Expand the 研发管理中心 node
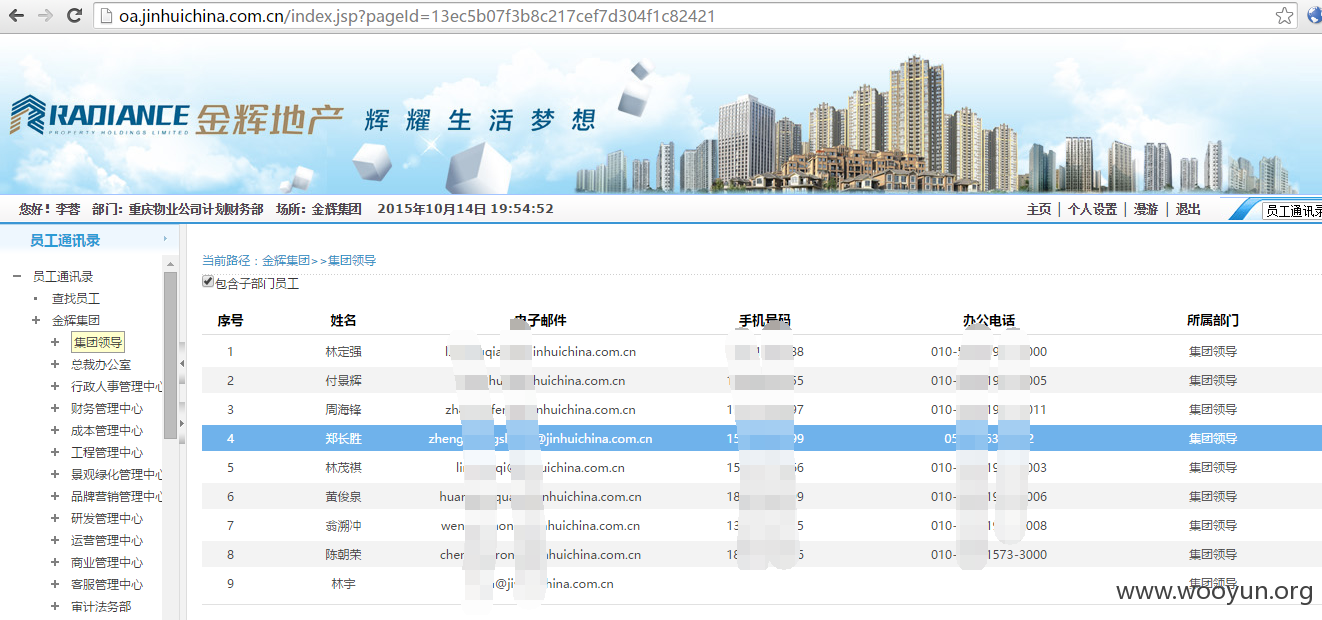This screenshot has height=620, width=1322. (55, 518)
